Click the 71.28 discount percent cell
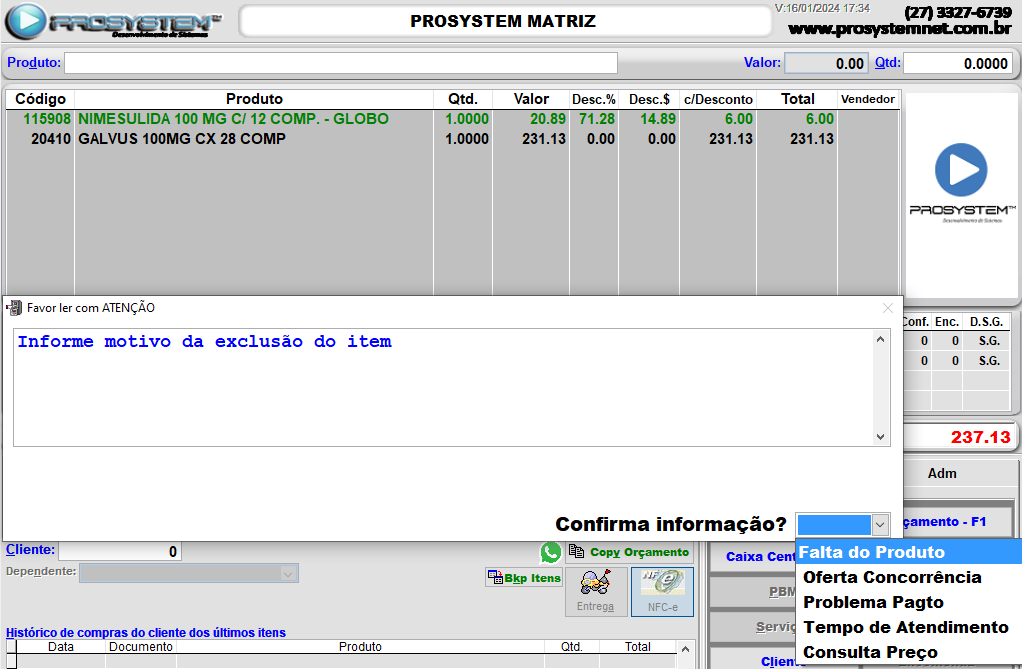 pos(596,119)
